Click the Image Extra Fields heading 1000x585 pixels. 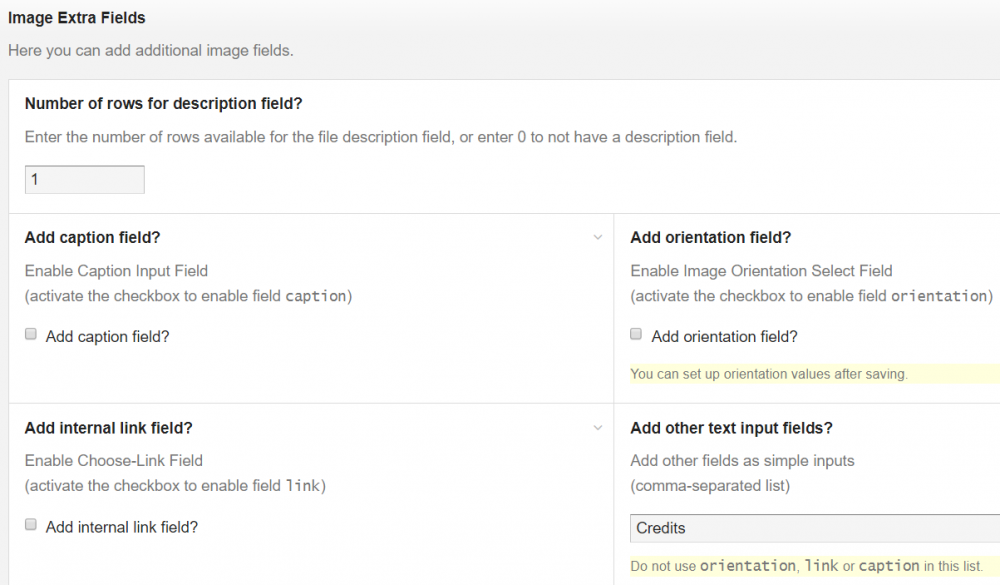tap(76, 17)
